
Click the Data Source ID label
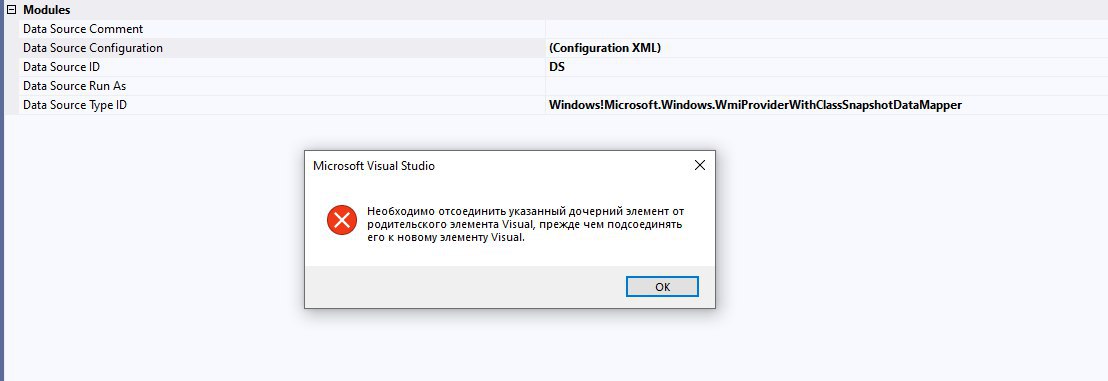(x=61, y=67)
